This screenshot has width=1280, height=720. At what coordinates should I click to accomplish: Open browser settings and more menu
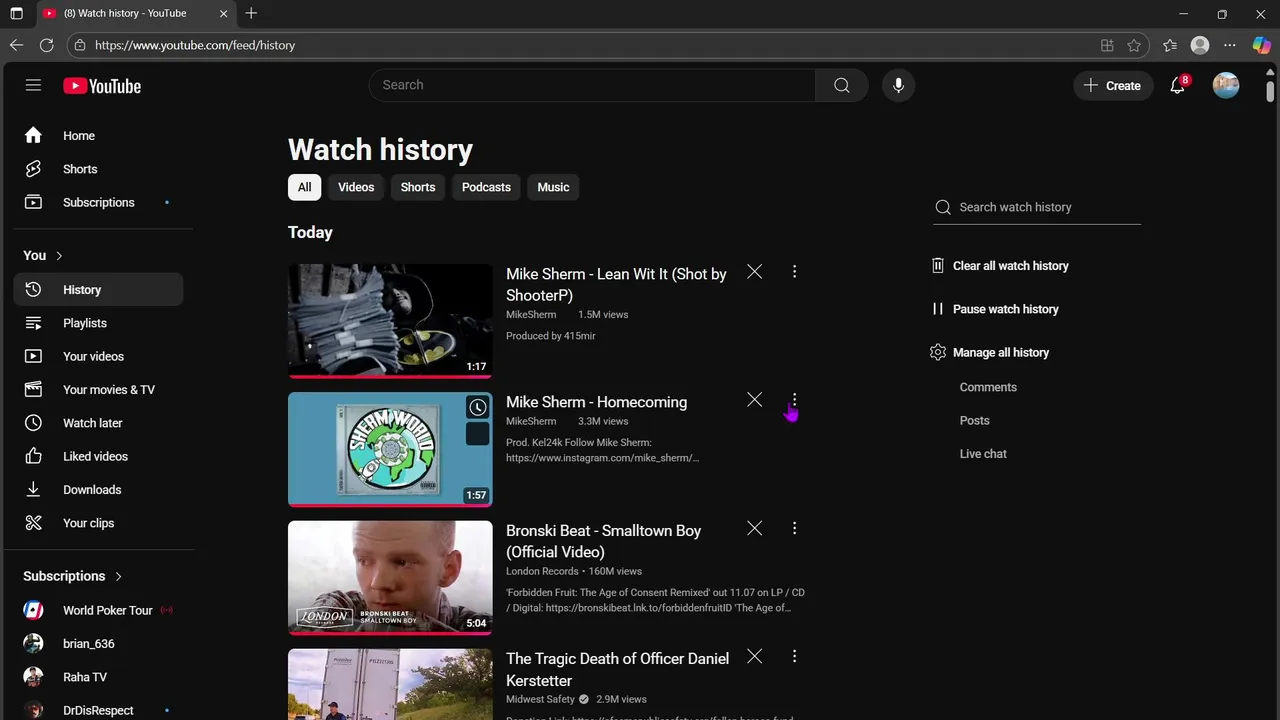click(1230, 45)
